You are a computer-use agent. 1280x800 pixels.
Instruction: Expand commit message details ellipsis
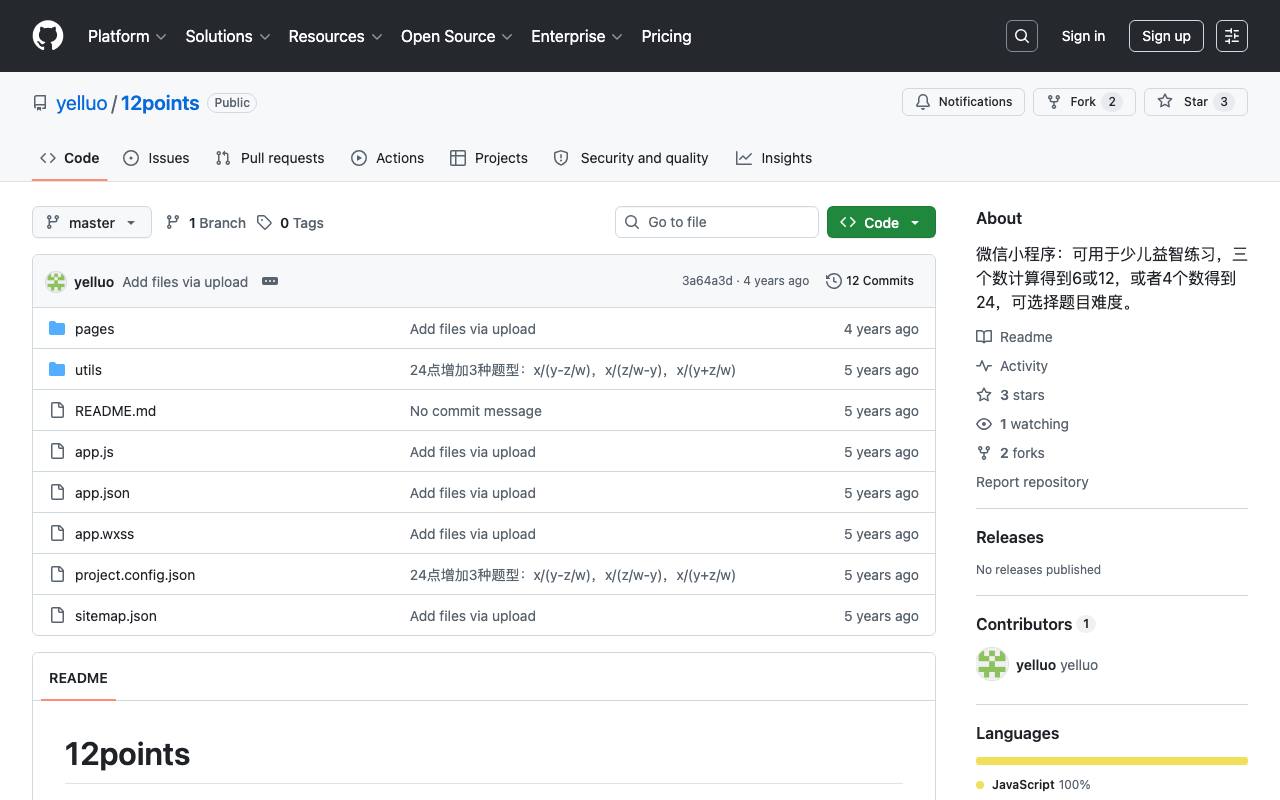point(270,281)
